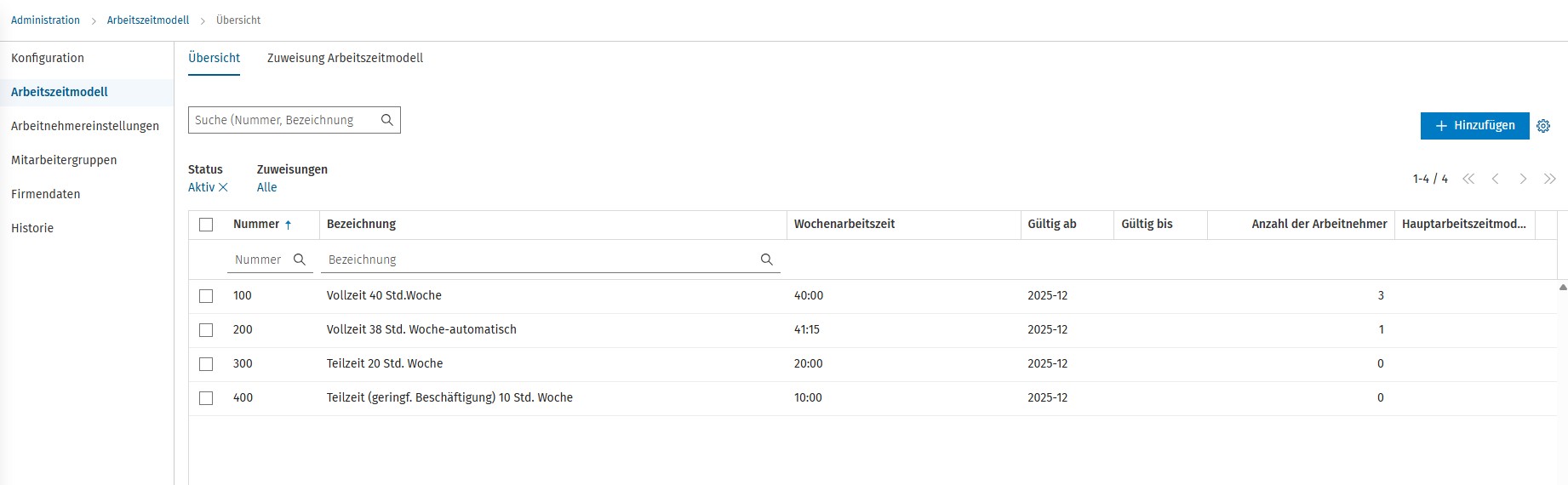Sort by Anzahl der Arbeitnehmer column header
The height and width of the screenshot is (485, 1568).
click(1319, 225)
